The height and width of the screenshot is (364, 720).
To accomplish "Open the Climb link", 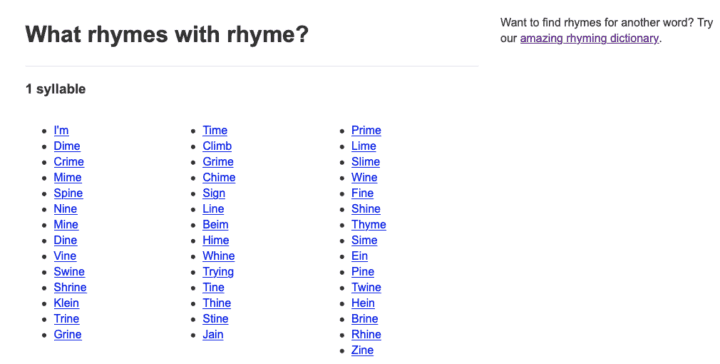I will 217,146.
